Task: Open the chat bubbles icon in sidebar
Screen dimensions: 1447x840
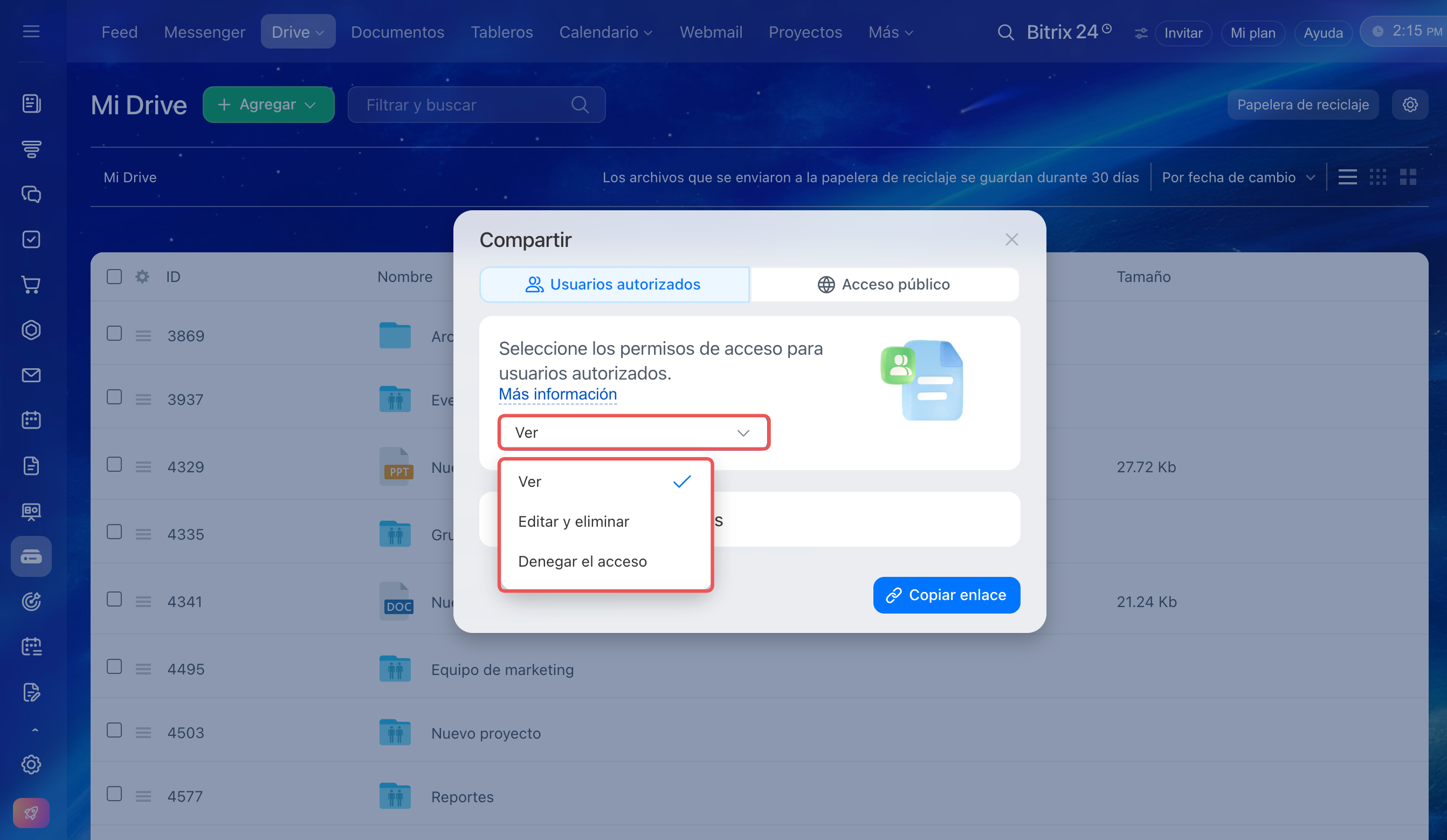Action: [x=31, y=194]
